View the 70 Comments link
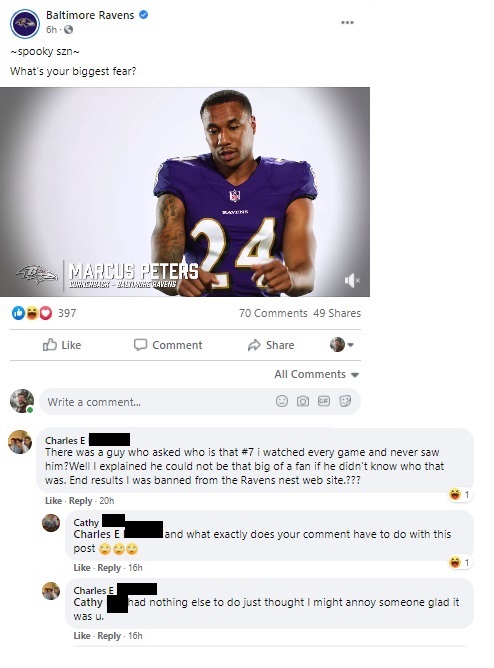The image size is (494, 668). (273, 313)
